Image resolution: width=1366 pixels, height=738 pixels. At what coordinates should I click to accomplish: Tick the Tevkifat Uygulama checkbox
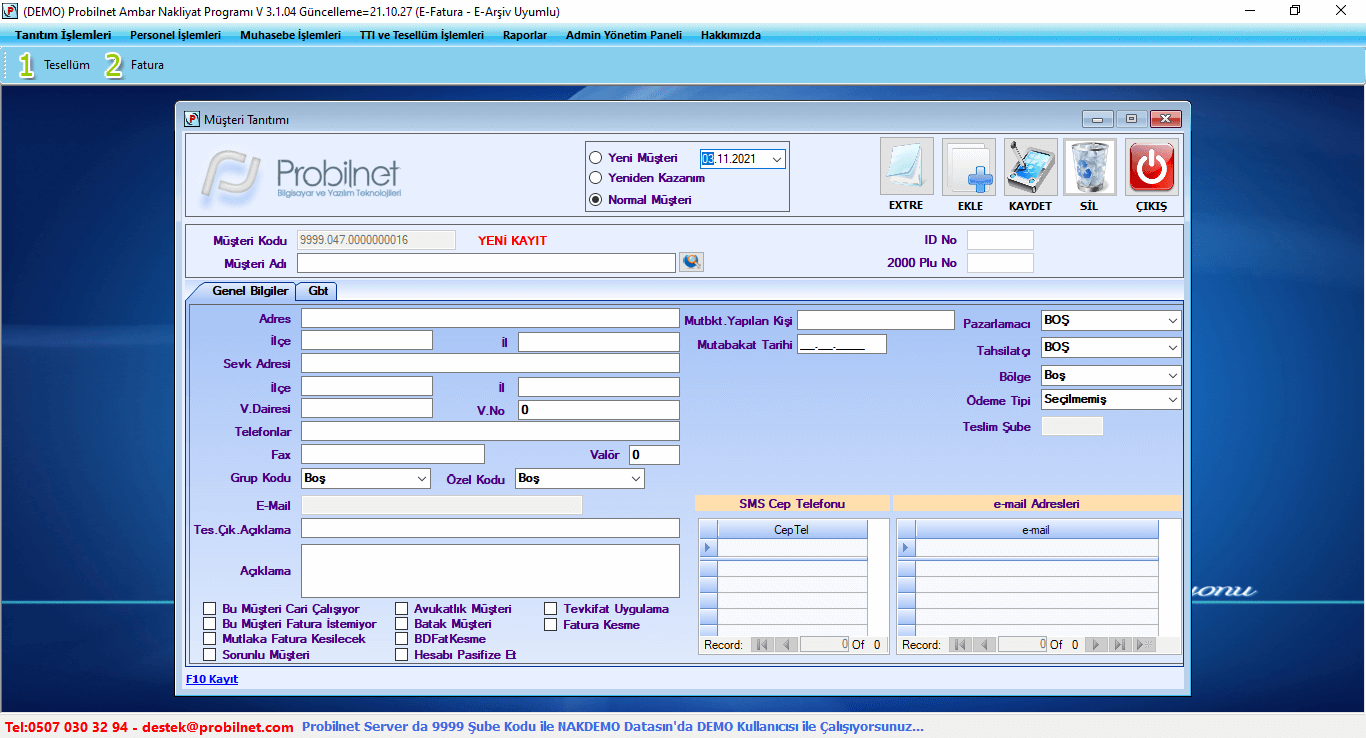pos(551,609)
